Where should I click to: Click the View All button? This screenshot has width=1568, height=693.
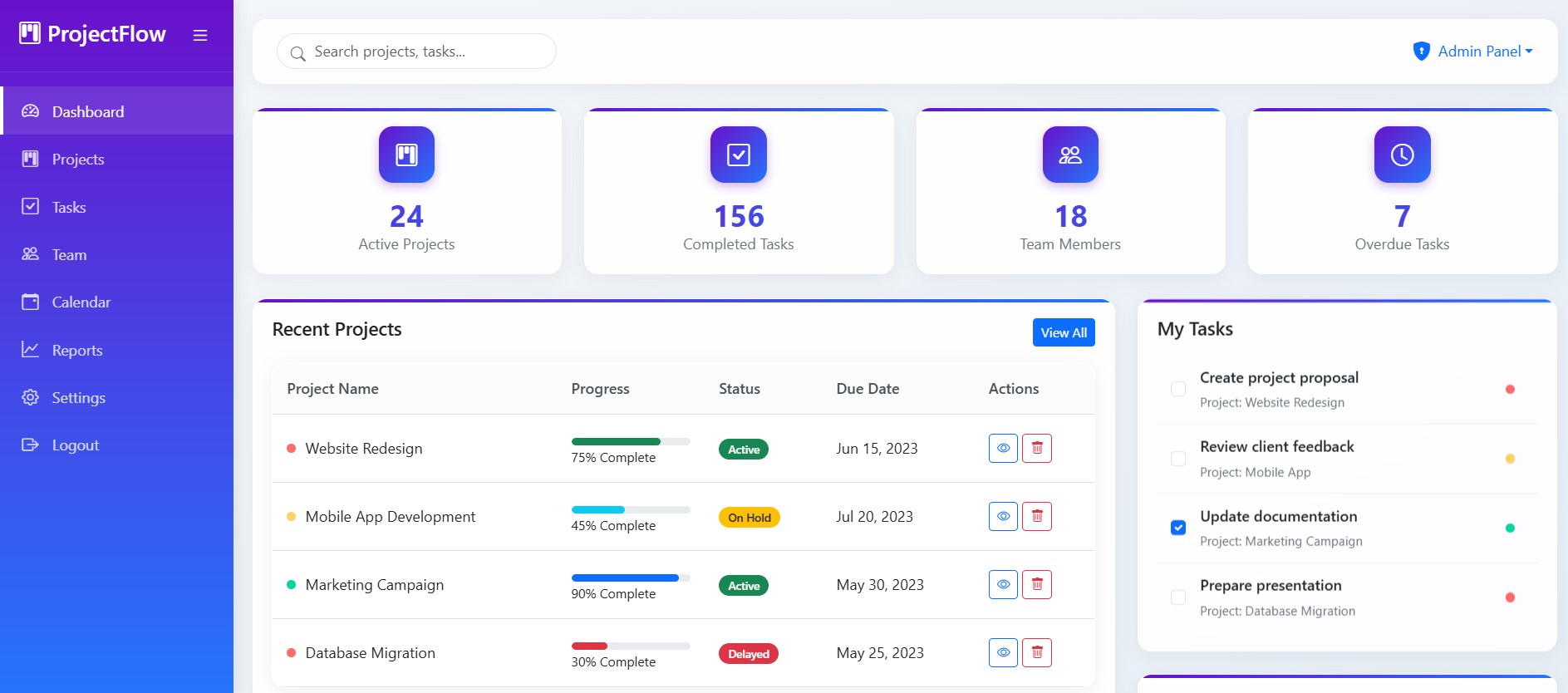(x=1063, y=332)
